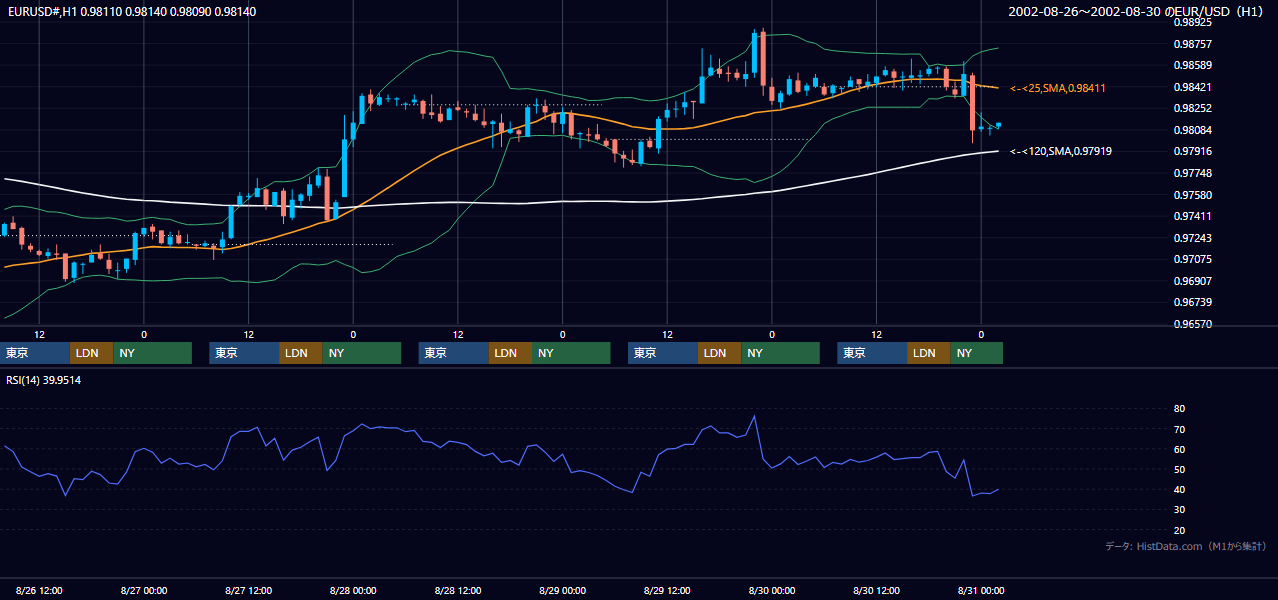
Task: Click RSI scale value 50
Action: (1179, 469)
